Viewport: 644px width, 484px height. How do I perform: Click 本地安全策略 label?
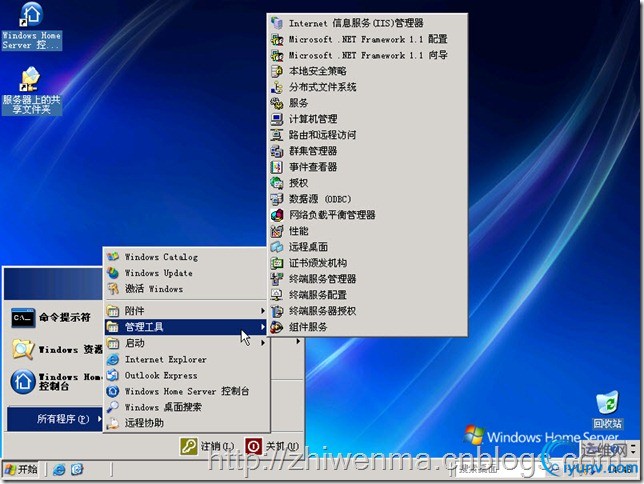point(318,71)
